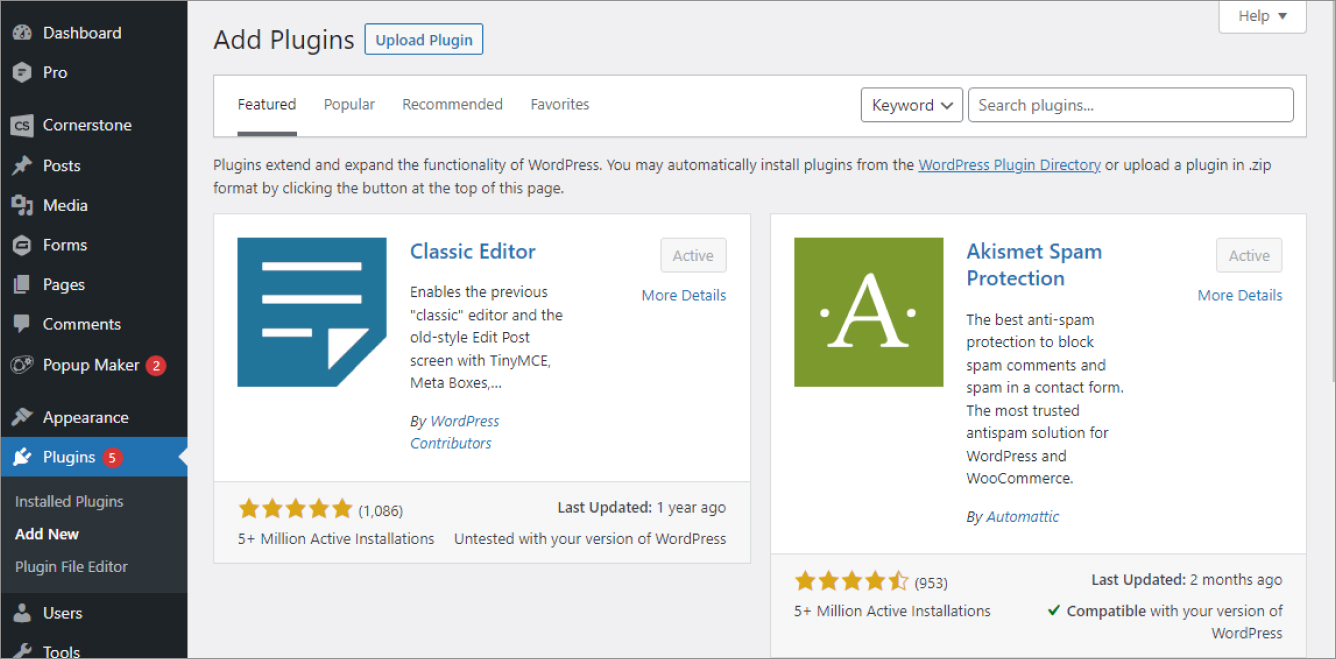The width and height of the screenshot is (1336, 659).
Task: Click the Akismet plugin logo thumbnail
Action: [869, 312]
